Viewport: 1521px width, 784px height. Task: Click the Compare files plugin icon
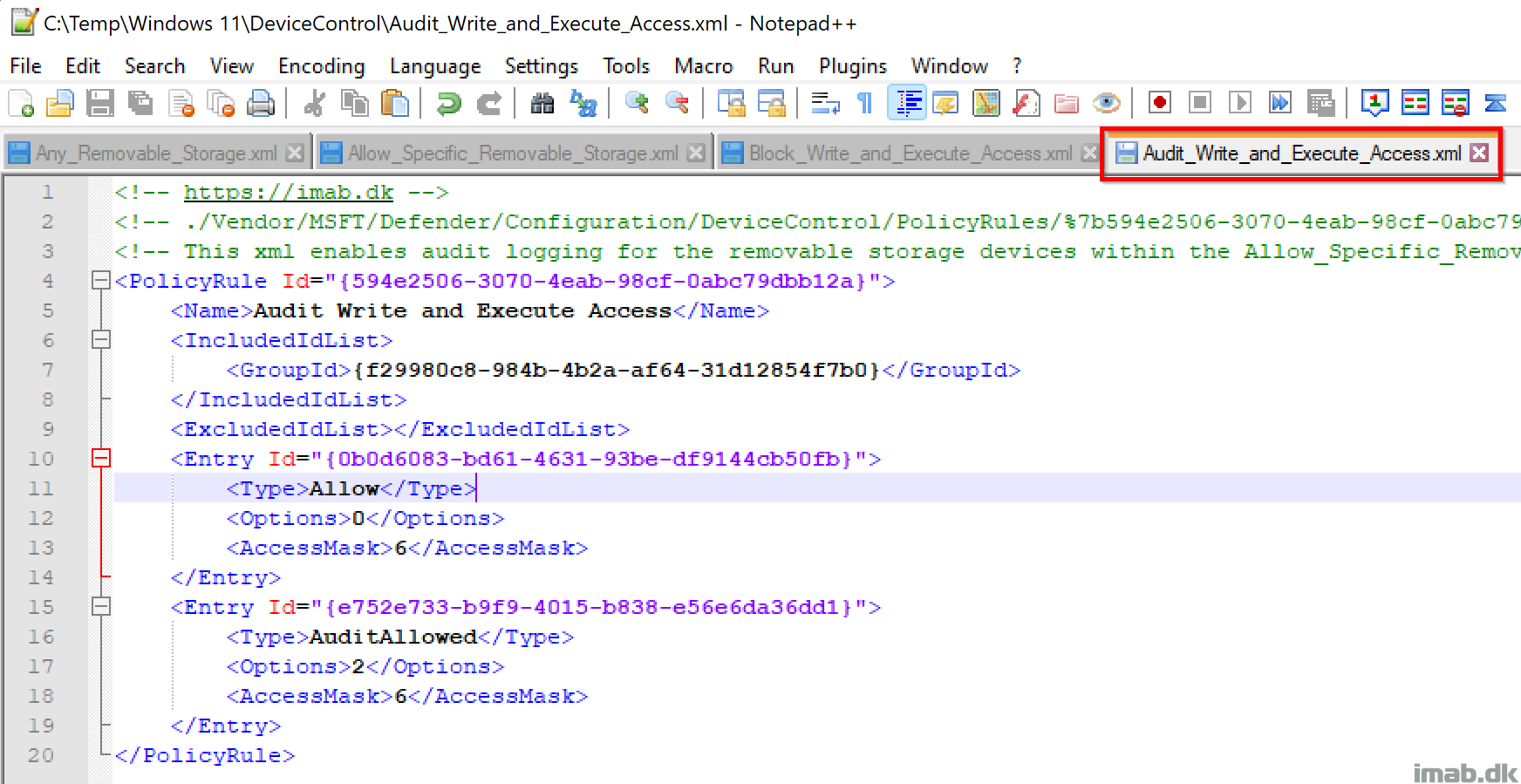[1415, 103]
